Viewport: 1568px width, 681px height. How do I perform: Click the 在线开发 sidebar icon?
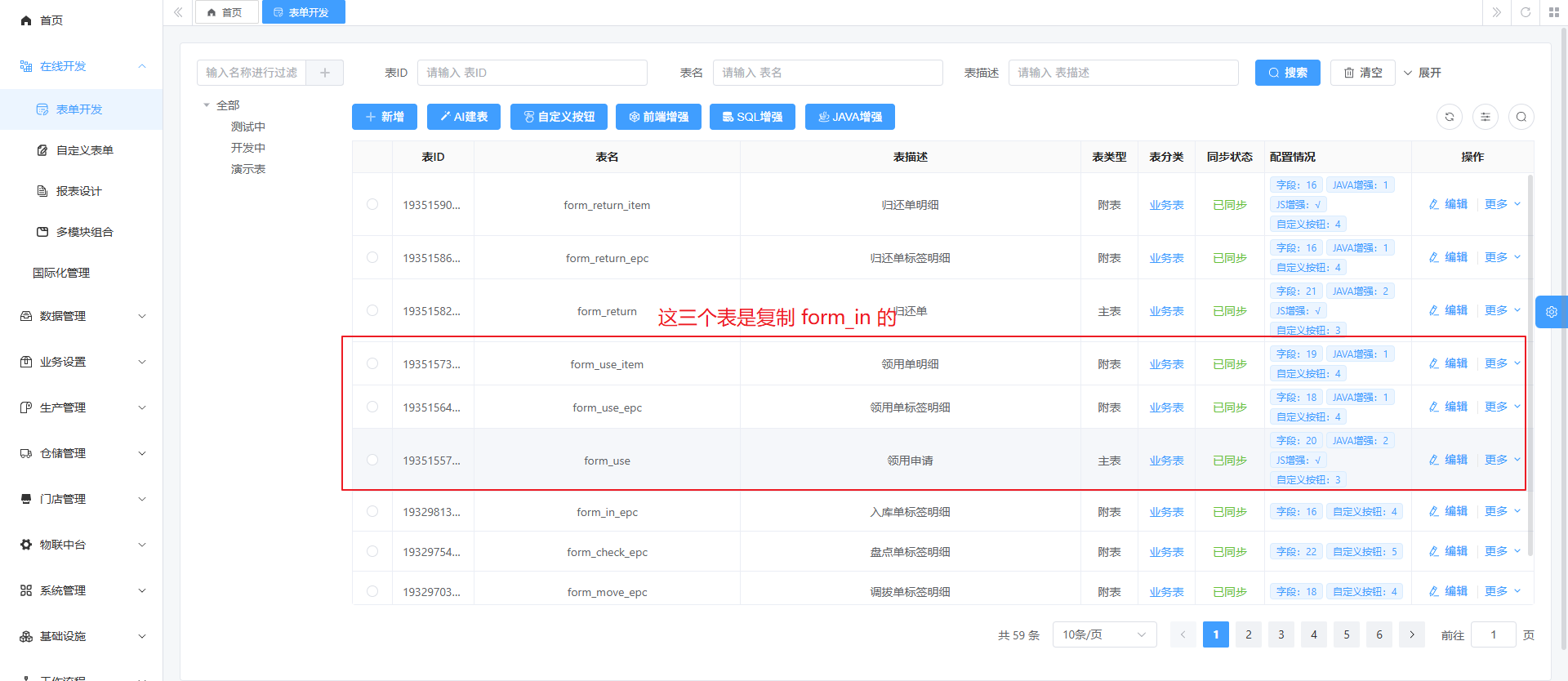click(x=26, y=66)
